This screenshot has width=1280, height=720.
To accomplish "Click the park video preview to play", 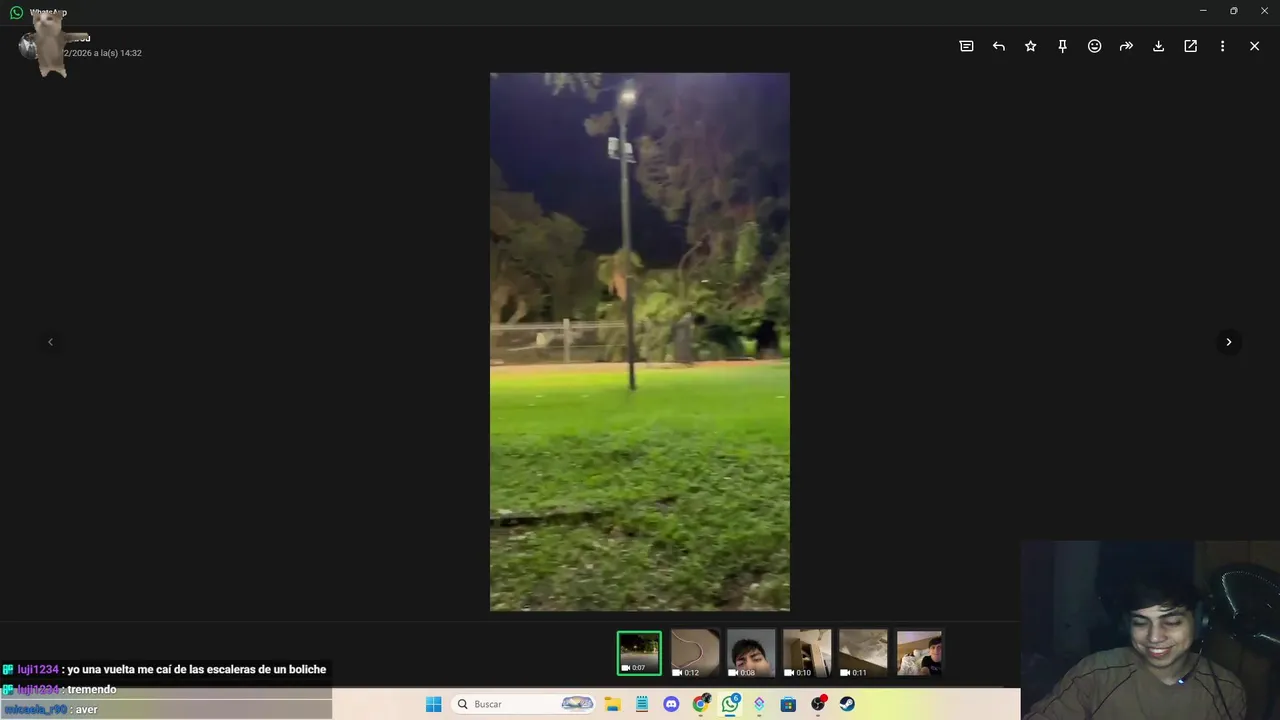I will coord(640,342).
